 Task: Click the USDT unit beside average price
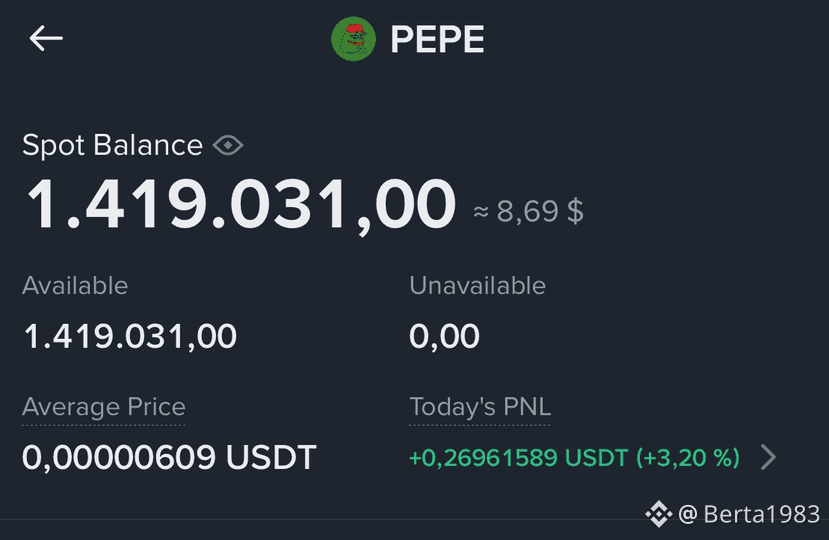tap(271, 457)
